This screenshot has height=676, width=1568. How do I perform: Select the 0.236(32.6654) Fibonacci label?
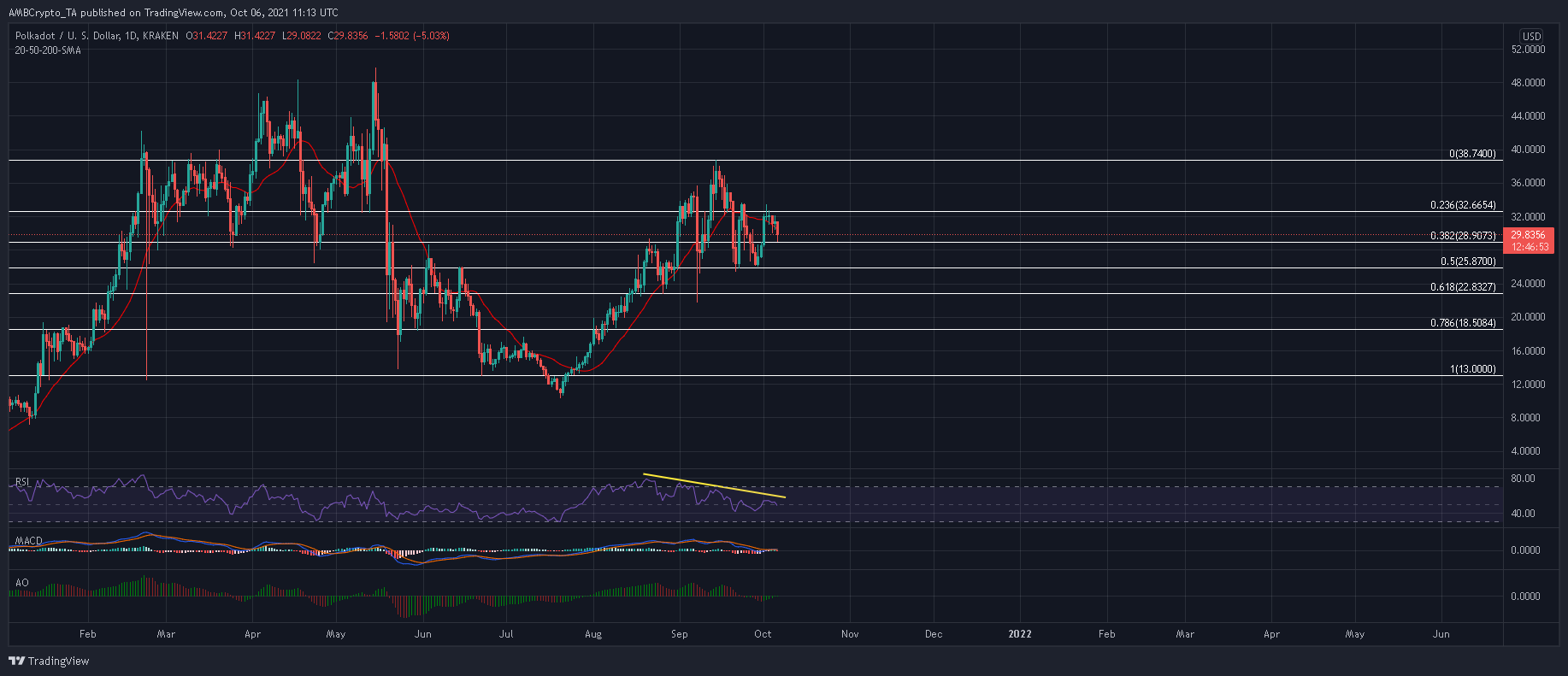coord(1464,205)
